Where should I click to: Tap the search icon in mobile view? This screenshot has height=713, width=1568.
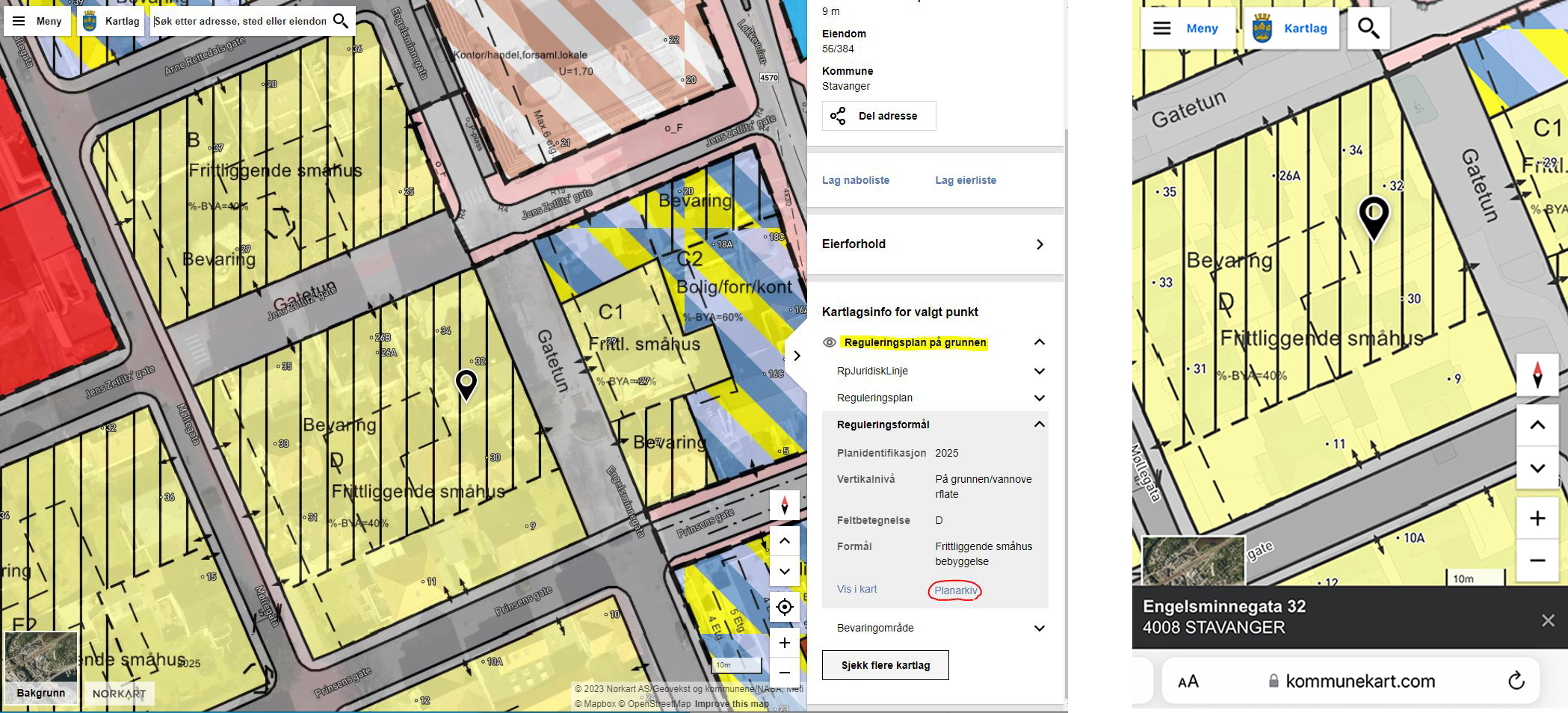[1369, 28]
